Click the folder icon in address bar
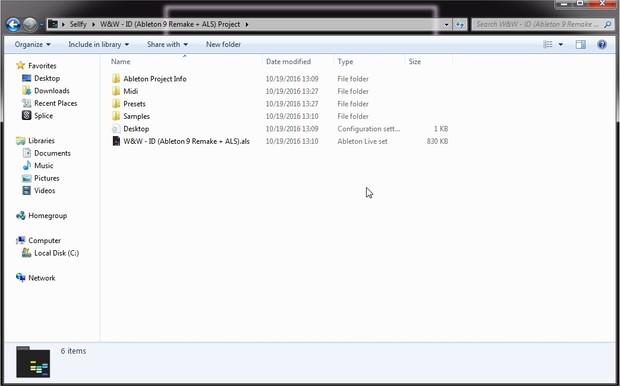 point(53,25)
